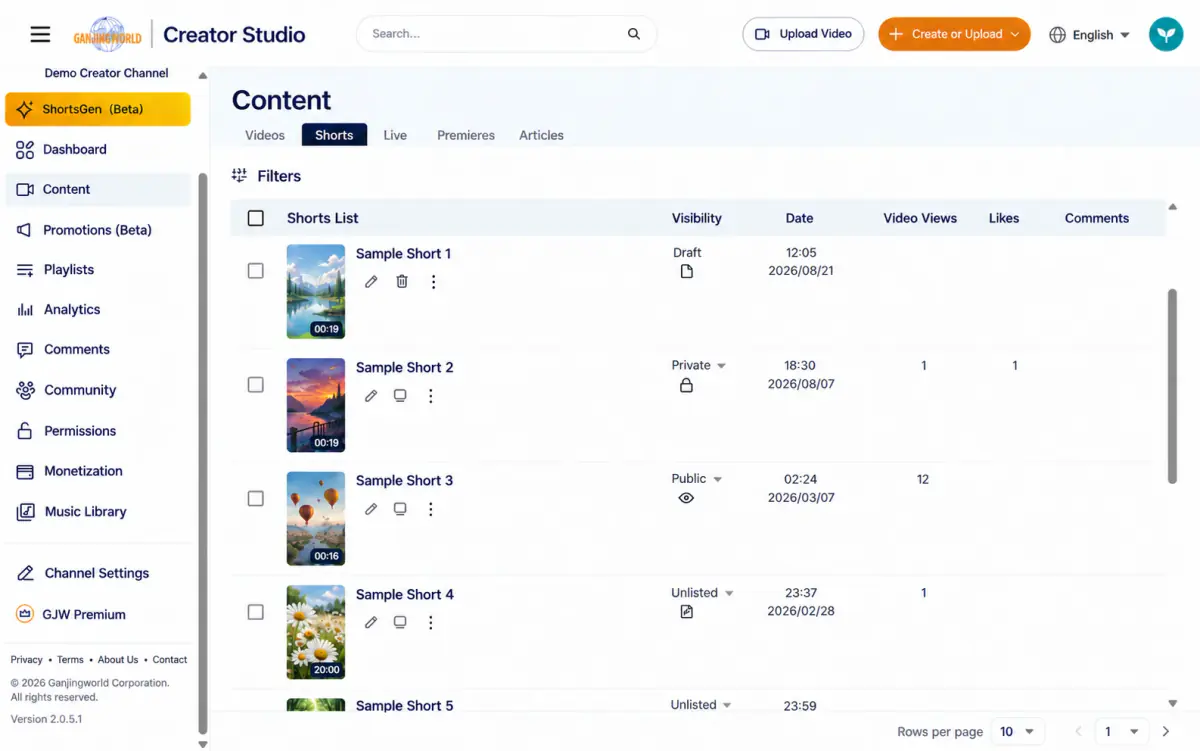Click the globe language icon
1200x751 pixels.
point(1057,35)
